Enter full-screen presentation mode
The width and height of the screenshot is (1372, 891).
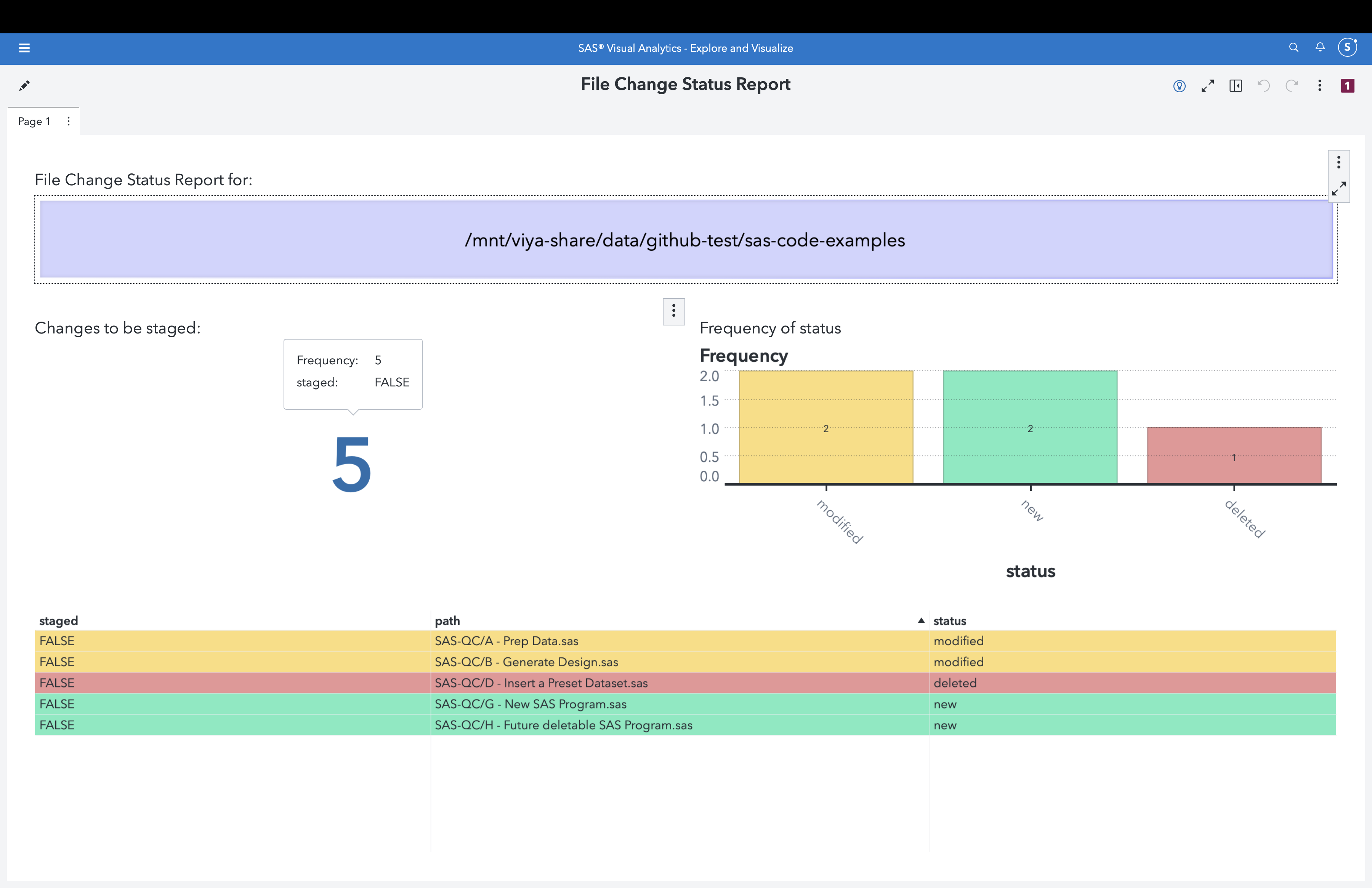1208,85
